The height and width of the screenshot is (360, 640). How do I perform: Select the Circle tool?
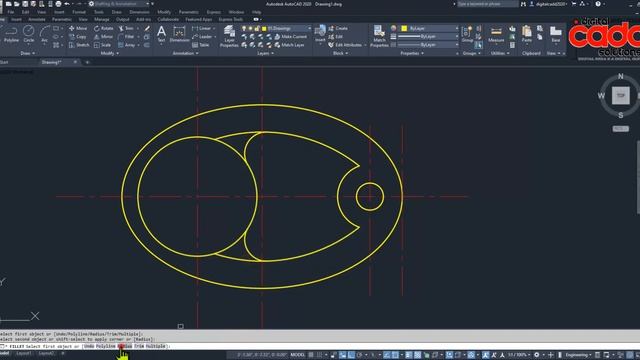[x=29, y=34]
